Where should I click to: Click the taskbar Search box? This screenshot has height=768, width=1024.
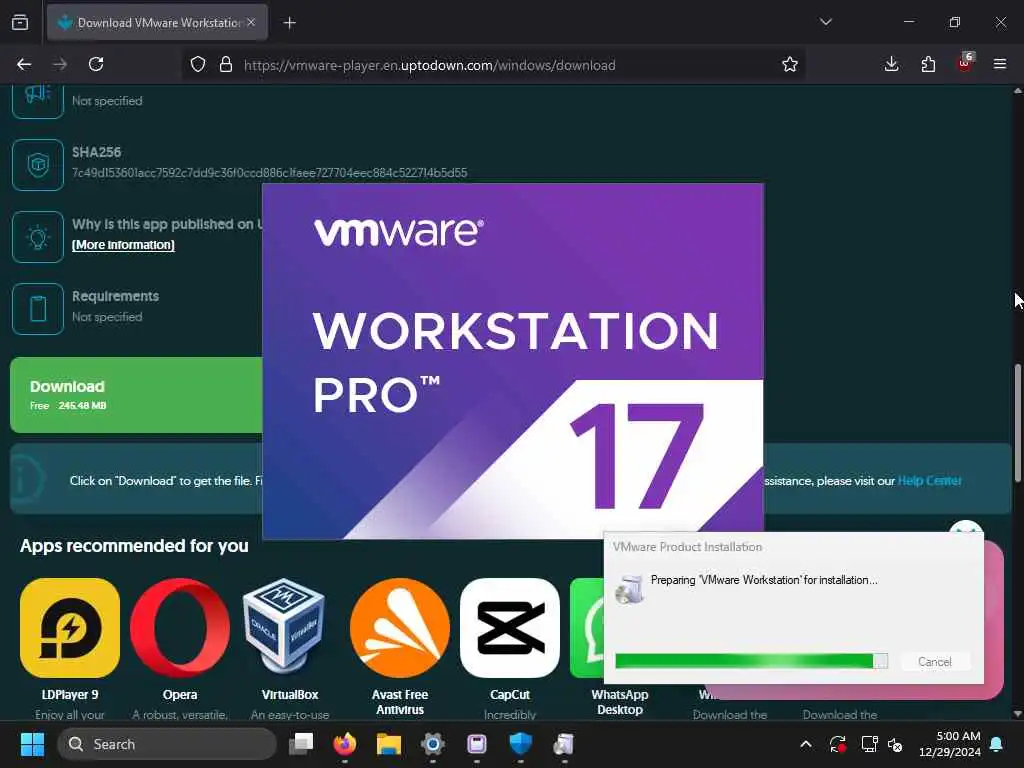167,744
